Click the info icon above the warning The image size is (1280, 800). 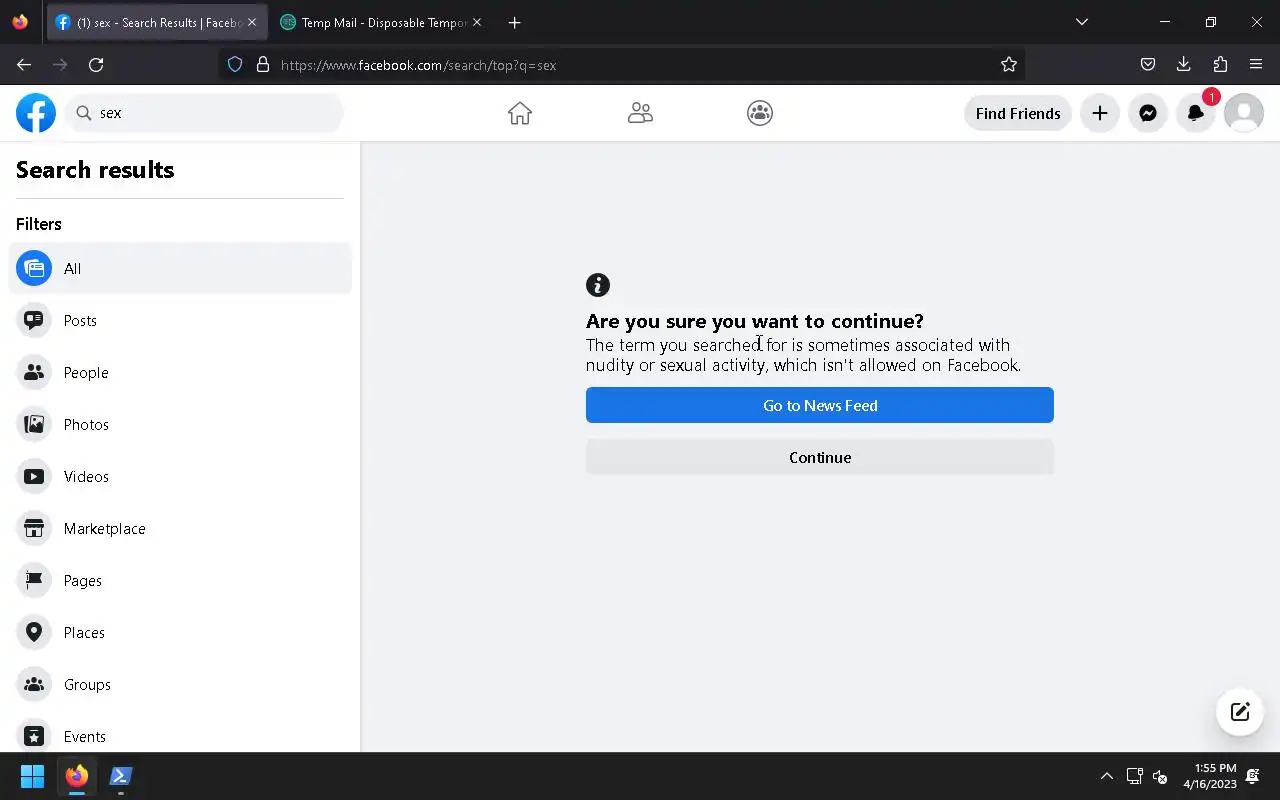pyautogui.click(x=598, y=285)
